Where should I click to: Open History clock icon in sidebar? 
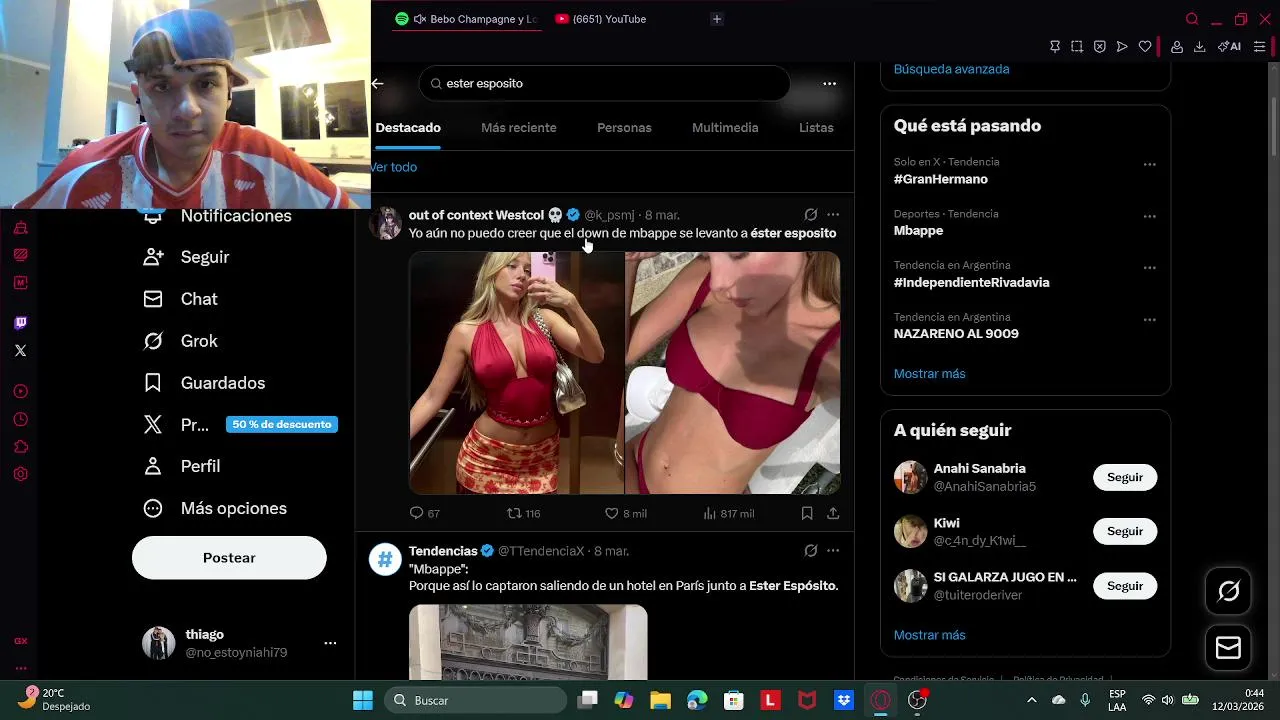click(20, 419)
